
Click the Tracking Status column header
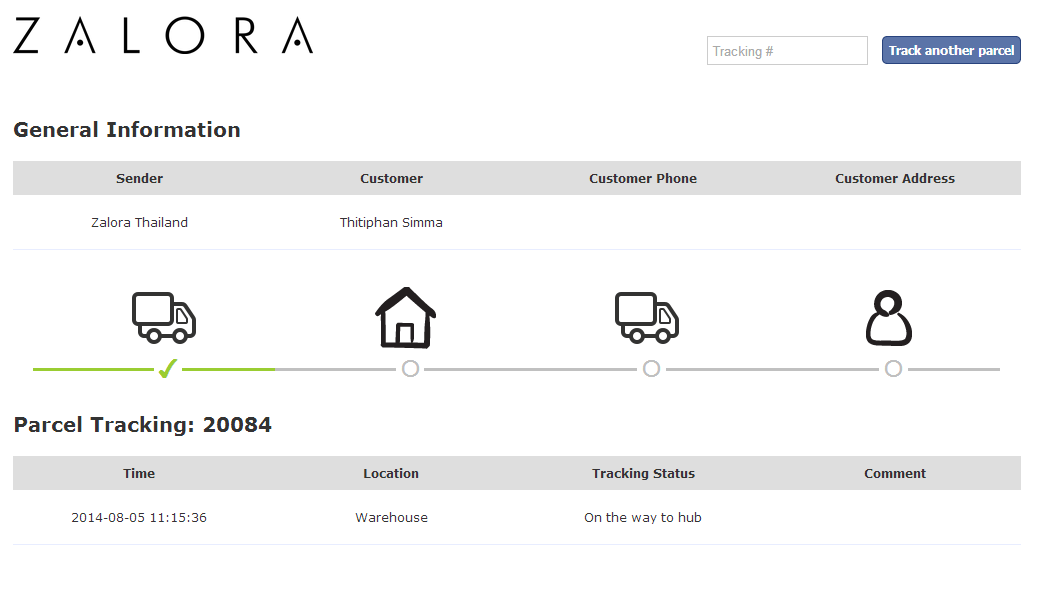click(643, 473)
